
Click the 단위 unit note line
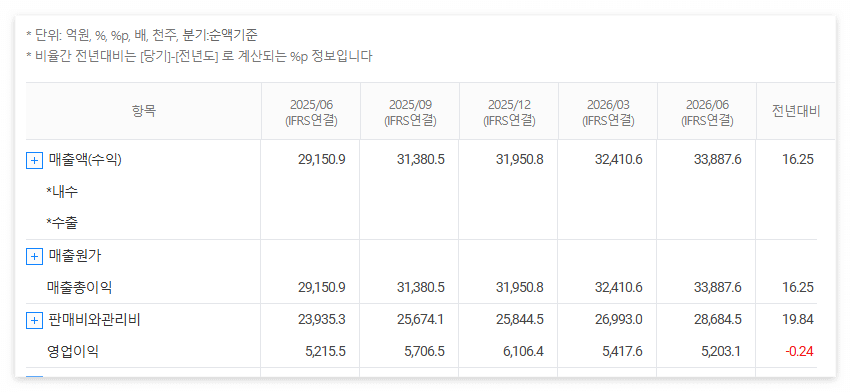[142, 36]
